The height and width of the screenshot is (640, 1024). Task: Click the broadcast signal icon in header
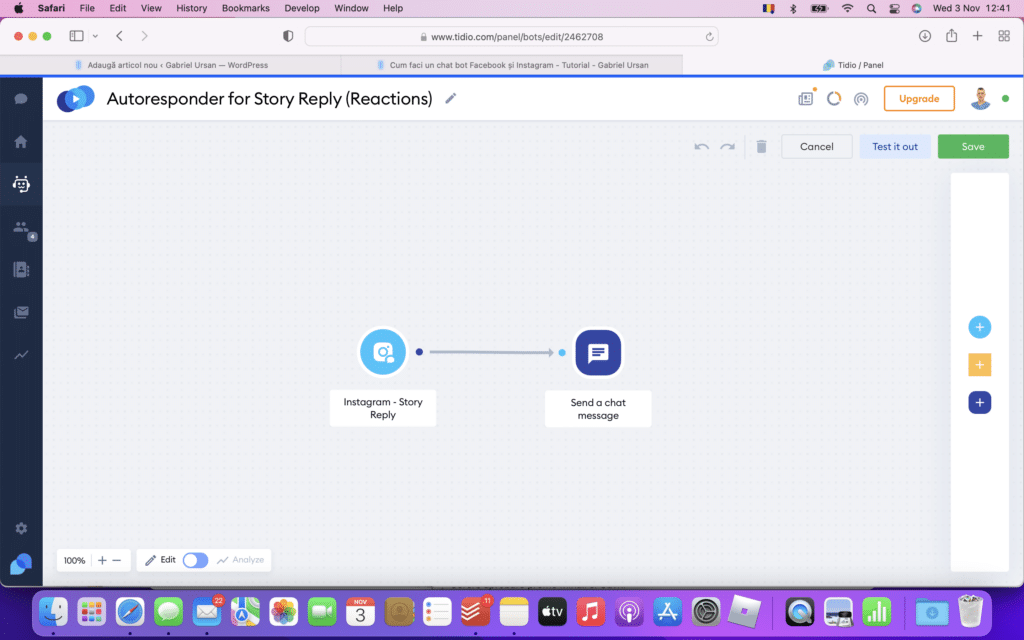click(861, 99)
